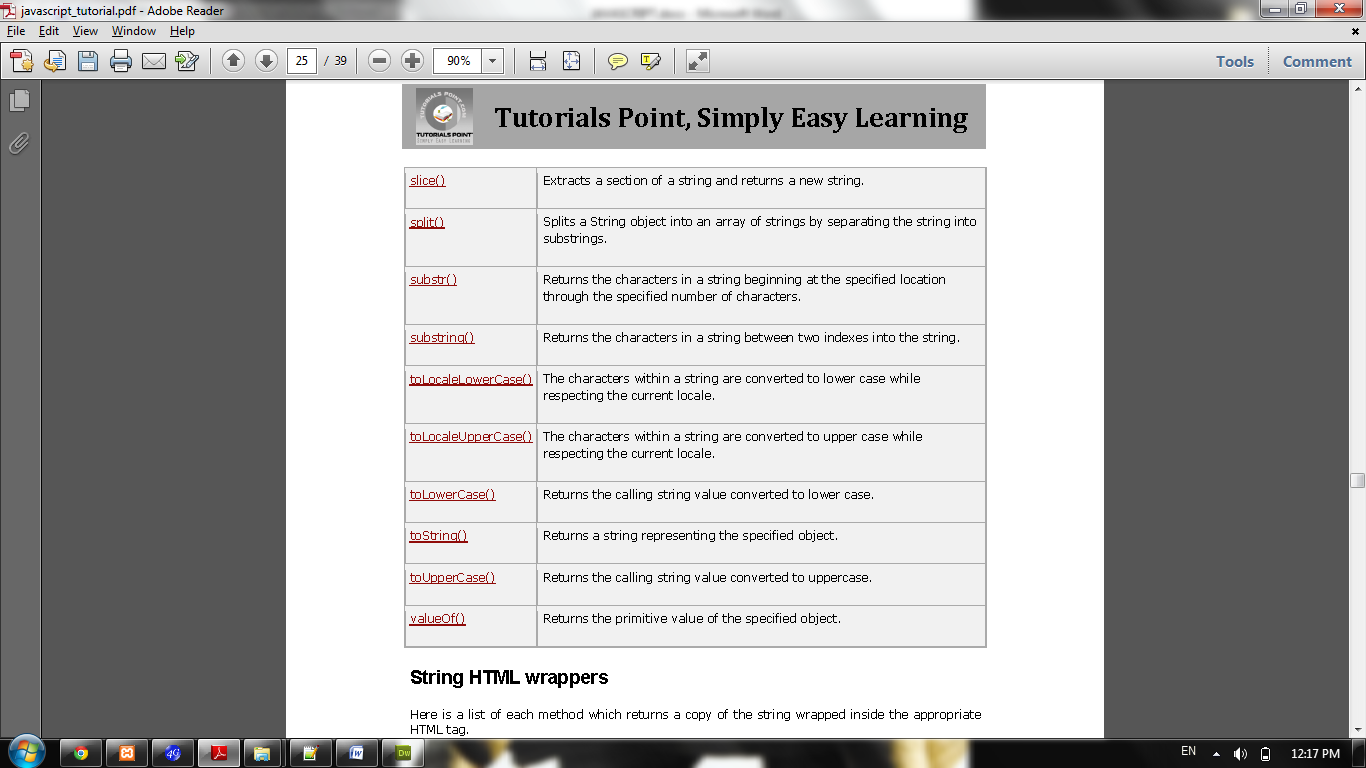Click 'Returns the primitive value' description

692,618
